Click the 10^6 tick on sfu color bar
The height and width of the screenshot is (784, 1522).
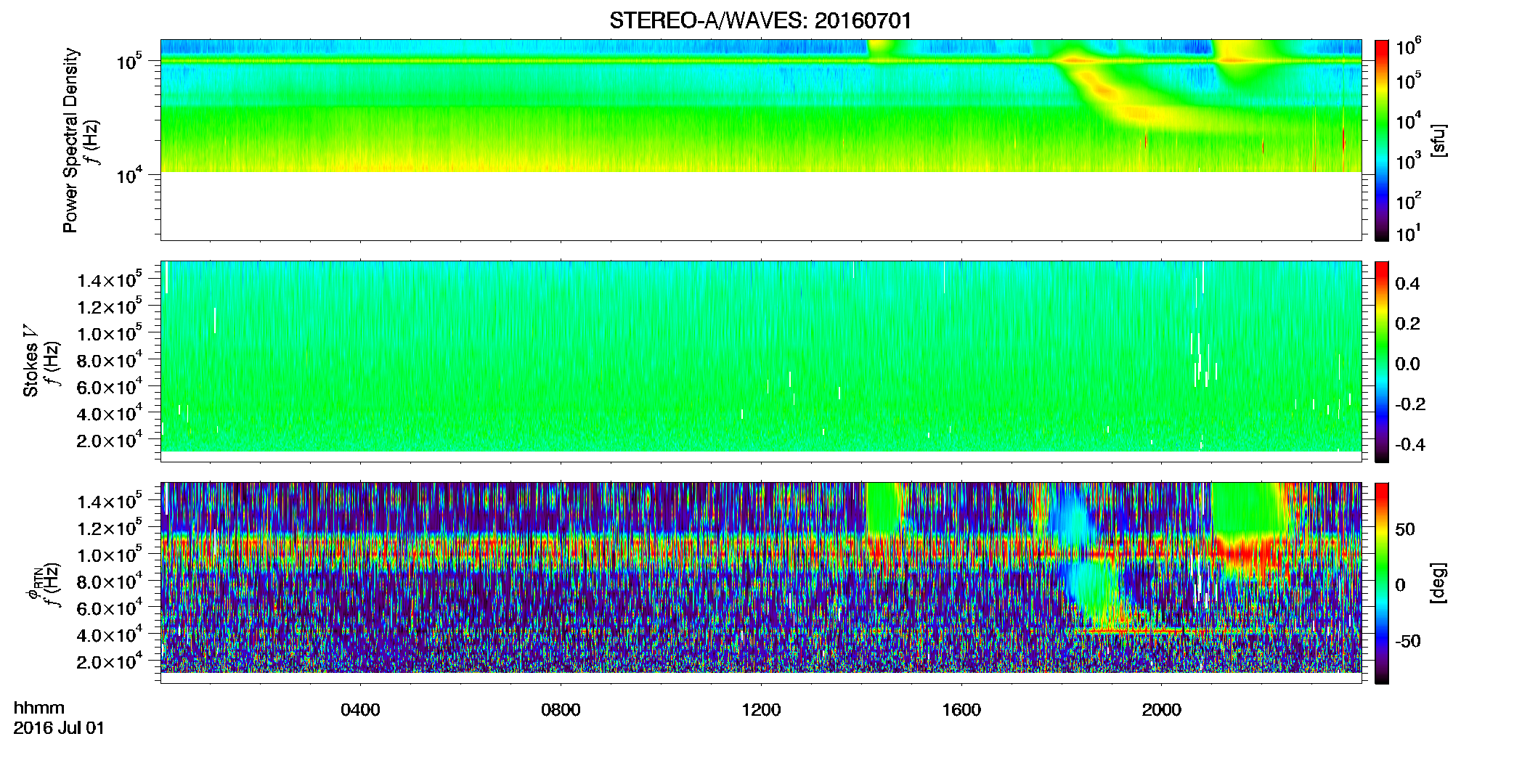[x=1409, y=47]
